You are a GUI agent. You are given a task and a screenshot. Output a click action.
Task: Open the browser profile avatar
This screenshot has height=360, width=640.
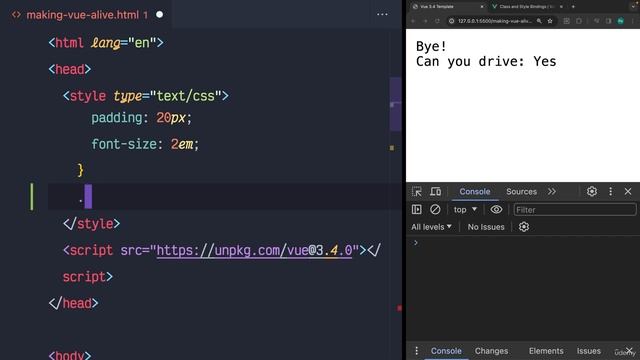(620, 21)
